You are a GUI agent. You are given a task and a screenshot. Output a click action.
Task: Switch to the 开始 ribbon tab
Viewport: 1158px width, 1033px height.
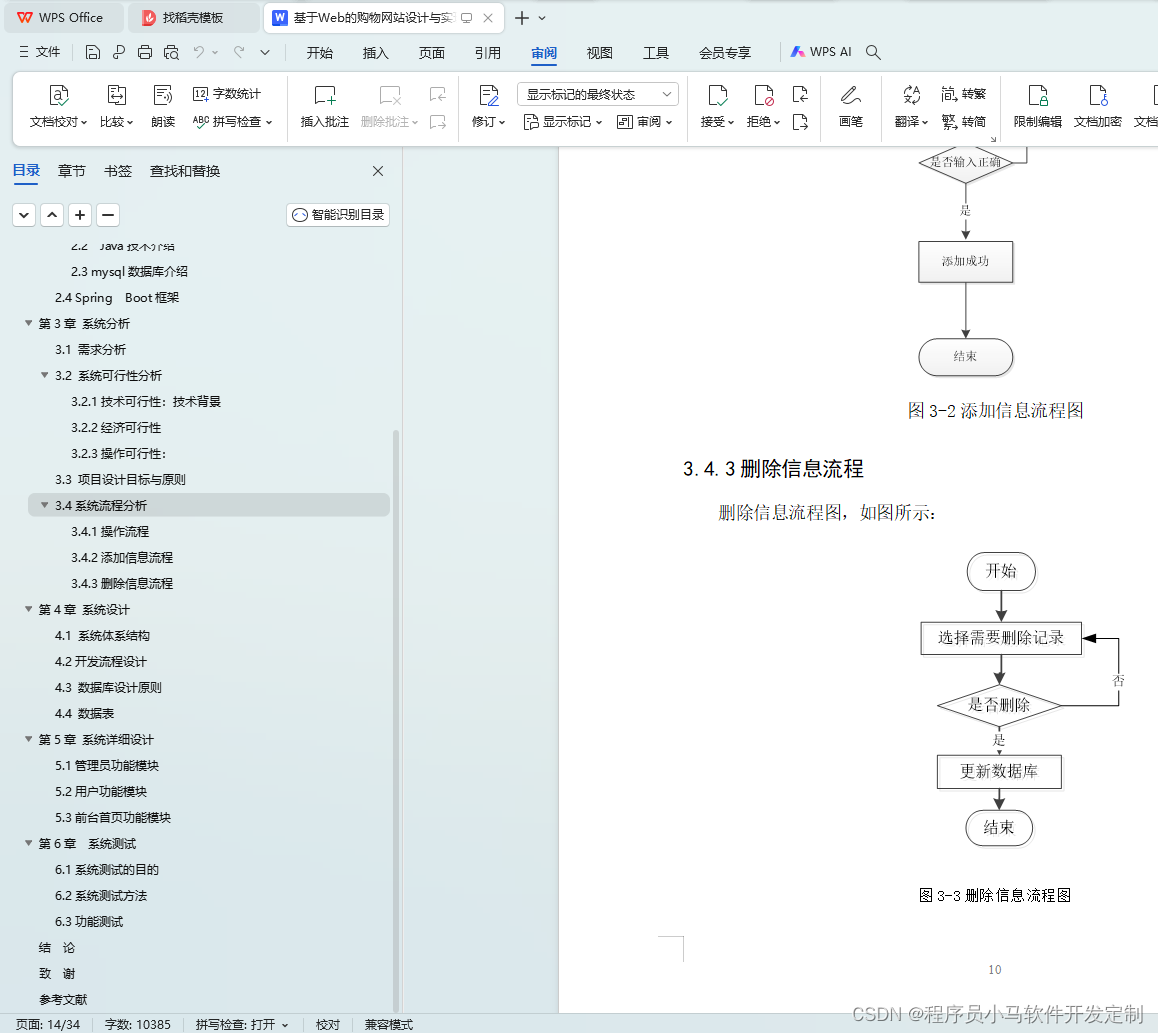click(320, 52)
